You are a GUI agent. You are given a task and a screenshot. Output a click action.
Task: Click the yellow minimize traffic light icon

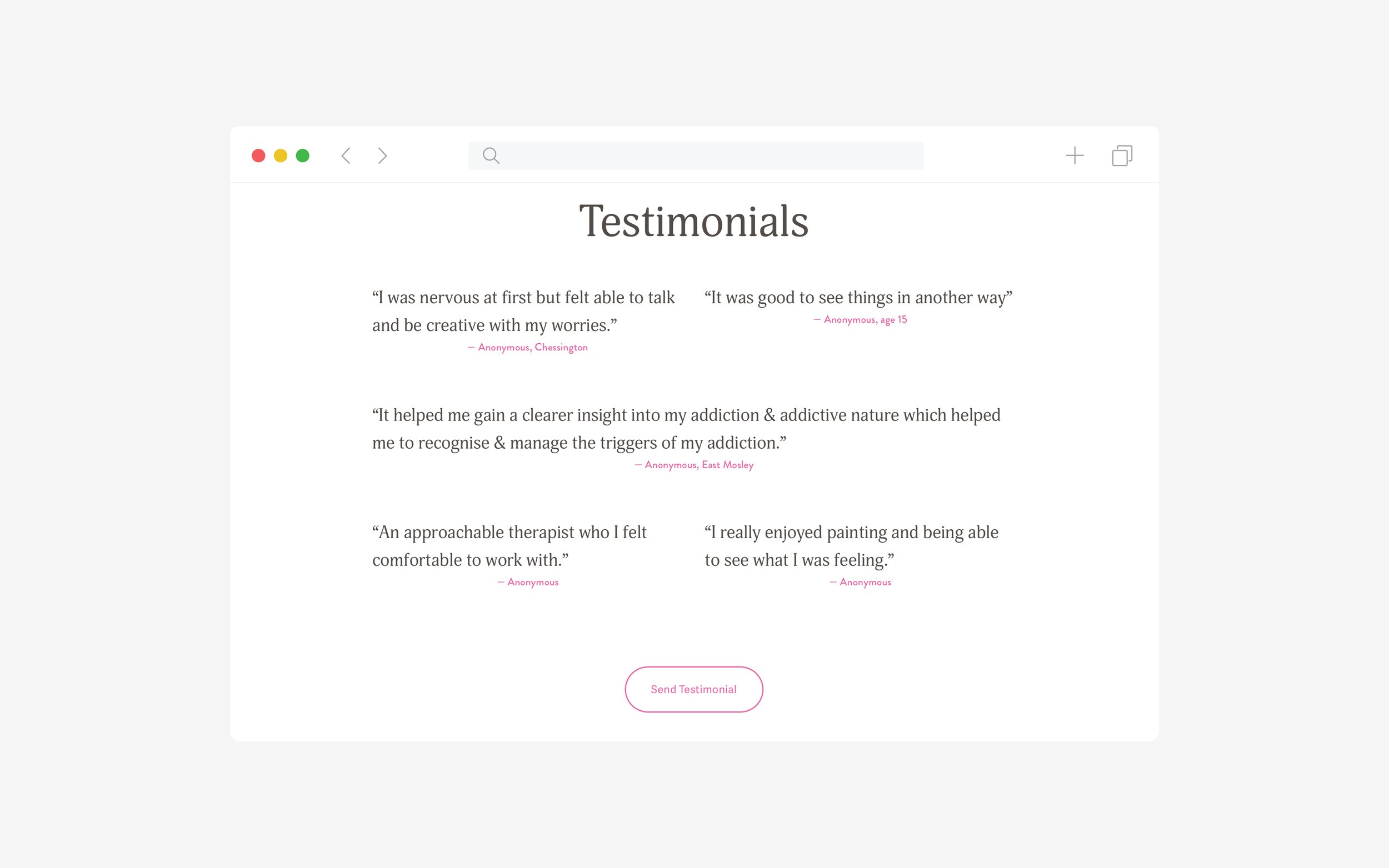click(281, 155)
